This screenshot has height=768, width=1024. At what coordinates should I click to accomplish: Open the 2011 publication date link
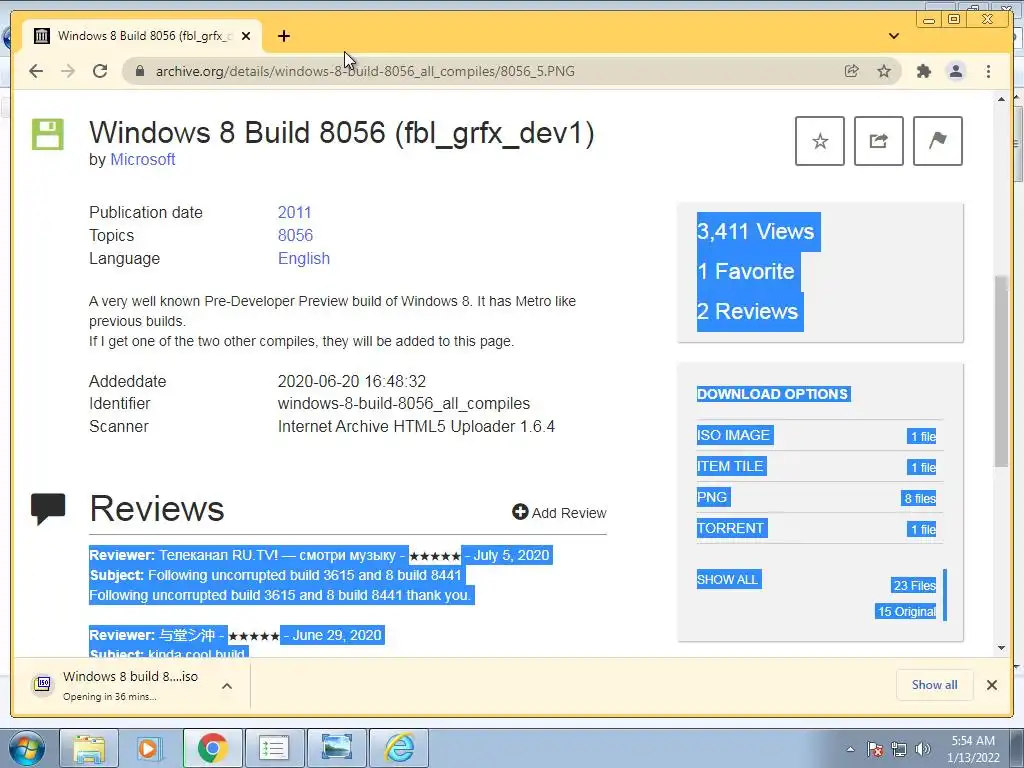click(295, 212)
